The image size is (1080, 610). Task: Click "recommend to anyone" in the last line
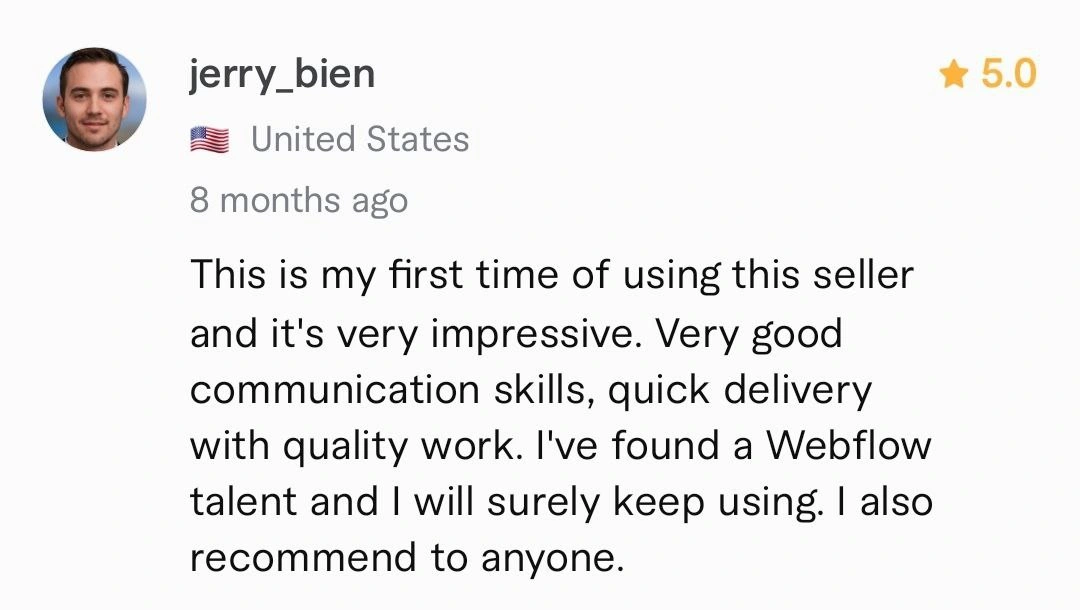point(406,558)
